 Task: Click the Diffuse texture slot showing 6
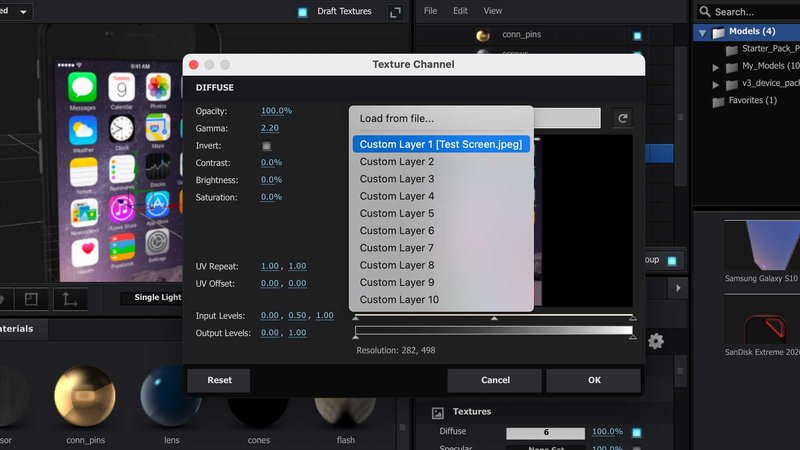pos(545,433)
